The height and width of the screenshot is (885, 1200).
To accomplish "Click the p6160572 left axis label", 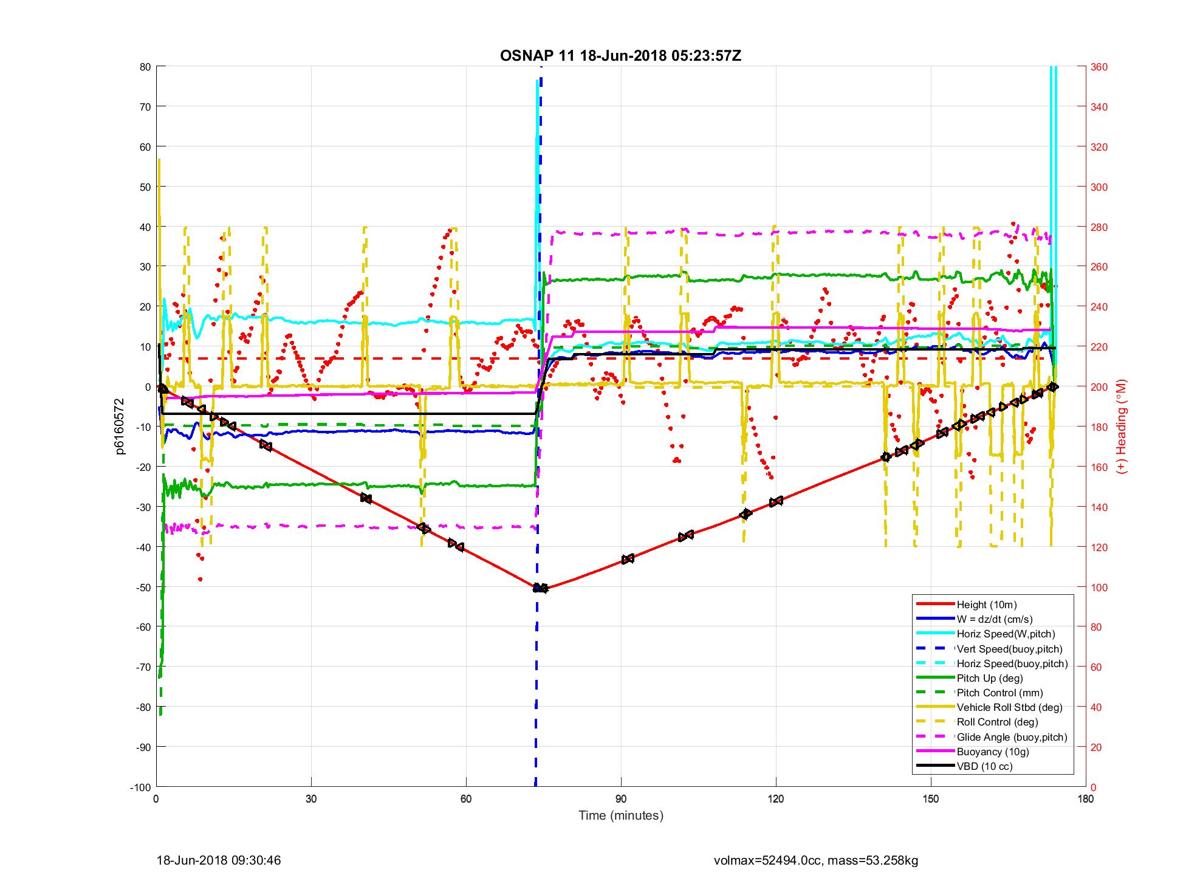I will 118,427.
